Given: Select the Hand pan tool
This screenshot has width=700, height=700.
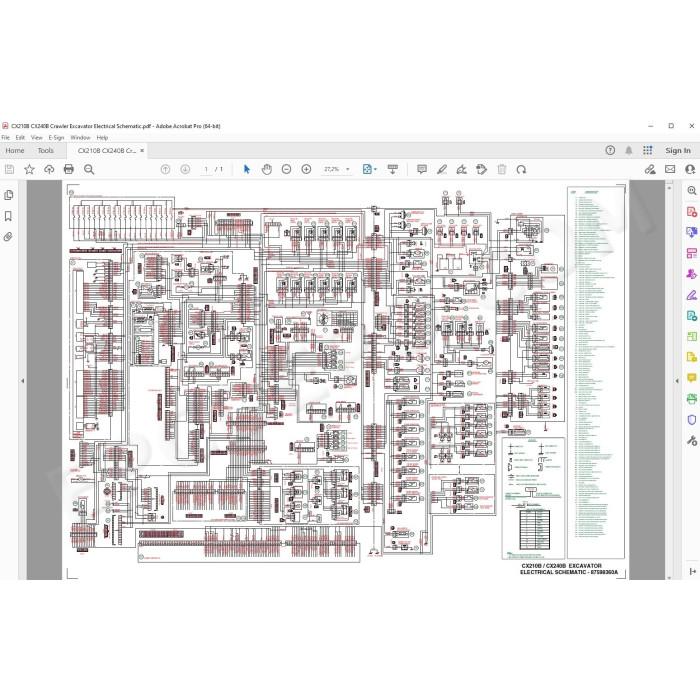Looking at the screenshot, I should 267,169.
